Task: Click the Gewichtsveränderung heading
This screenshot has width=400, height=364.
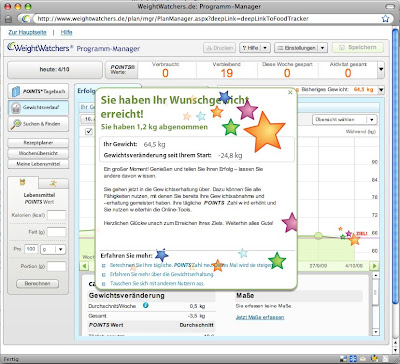Action: coord(126,295)
